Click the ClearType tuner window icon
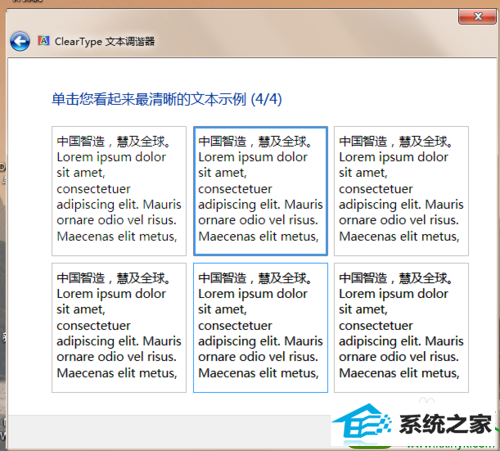 44,41
